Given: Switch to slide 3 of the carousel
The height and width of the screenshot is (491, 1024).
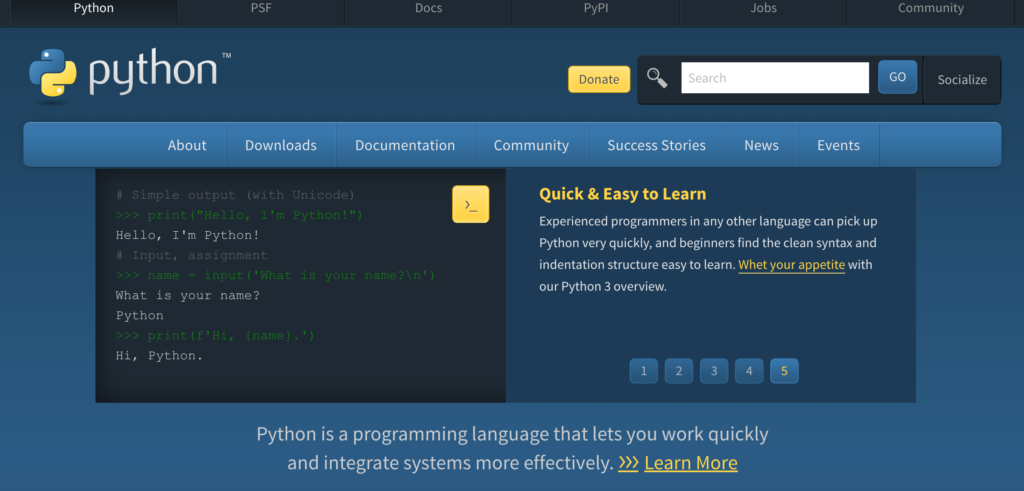Looking at the screenshot, I should pos(714,371).
